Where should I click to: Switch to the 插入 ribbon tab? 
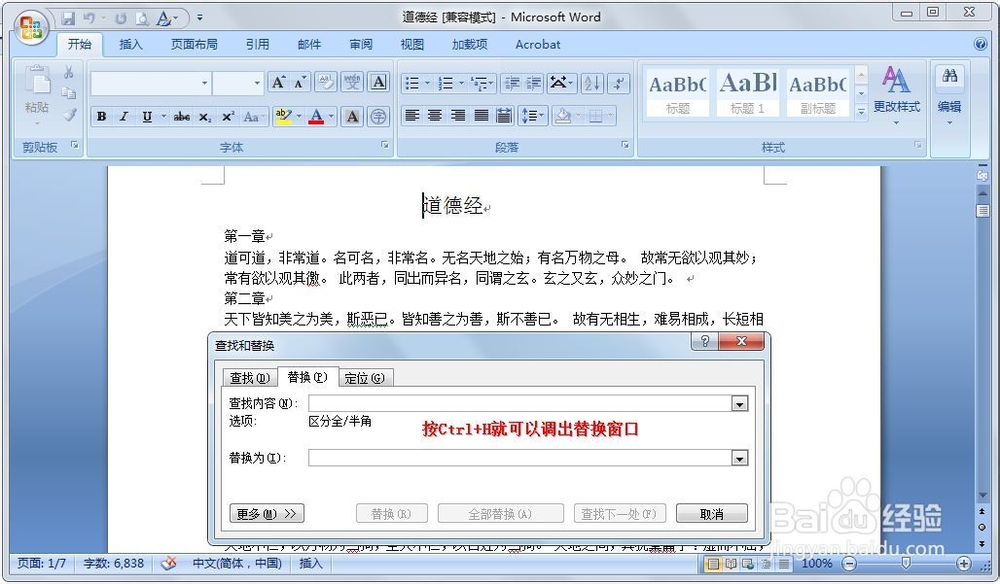[131, 44]
